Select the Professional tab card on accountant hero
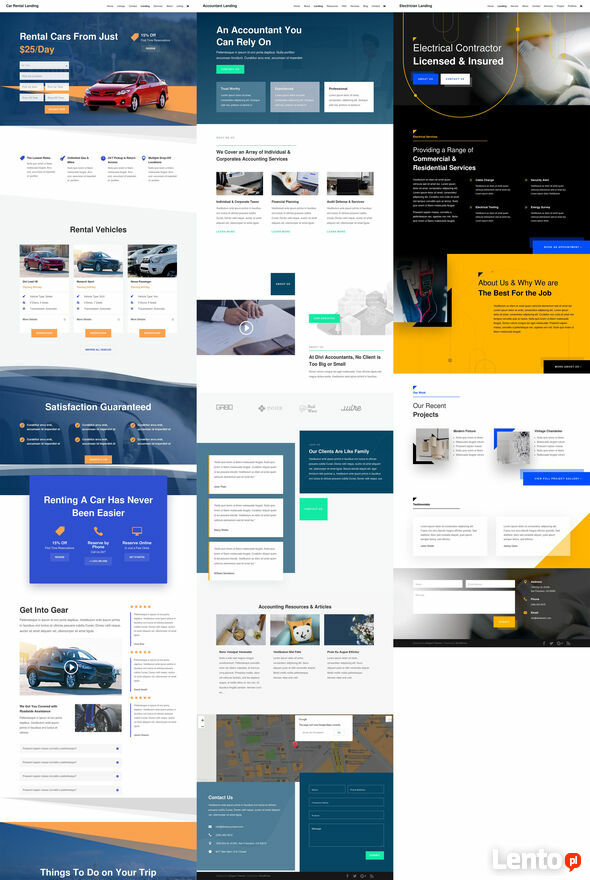590x880 pixels. coord(349,97)
